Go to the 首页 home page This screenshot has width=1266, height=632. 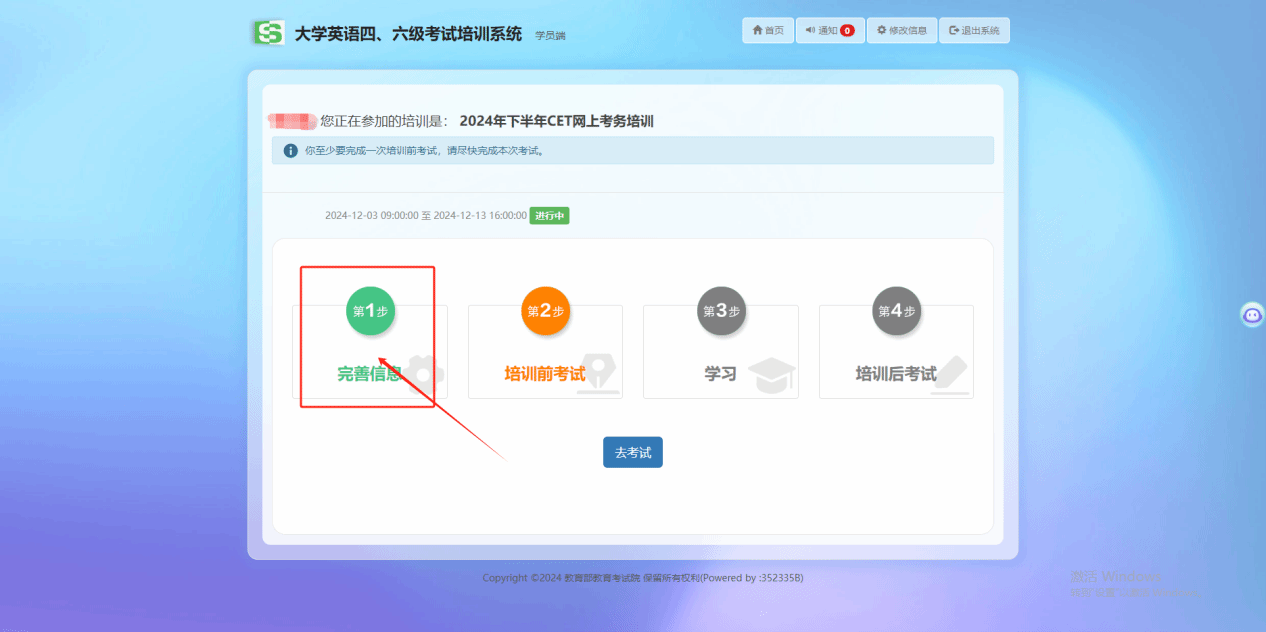tap(768, 31)
